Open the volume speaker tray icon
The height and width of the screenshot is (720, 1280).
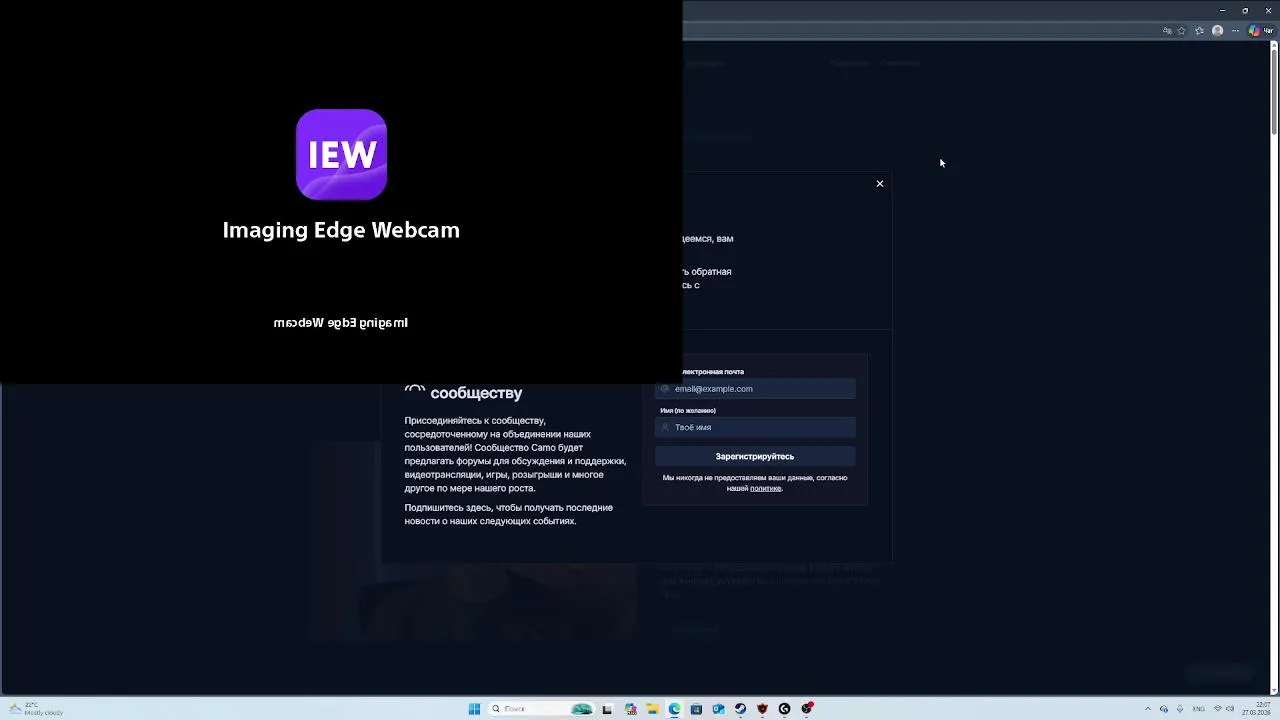pyautogui.click(x=1231, y=709)
